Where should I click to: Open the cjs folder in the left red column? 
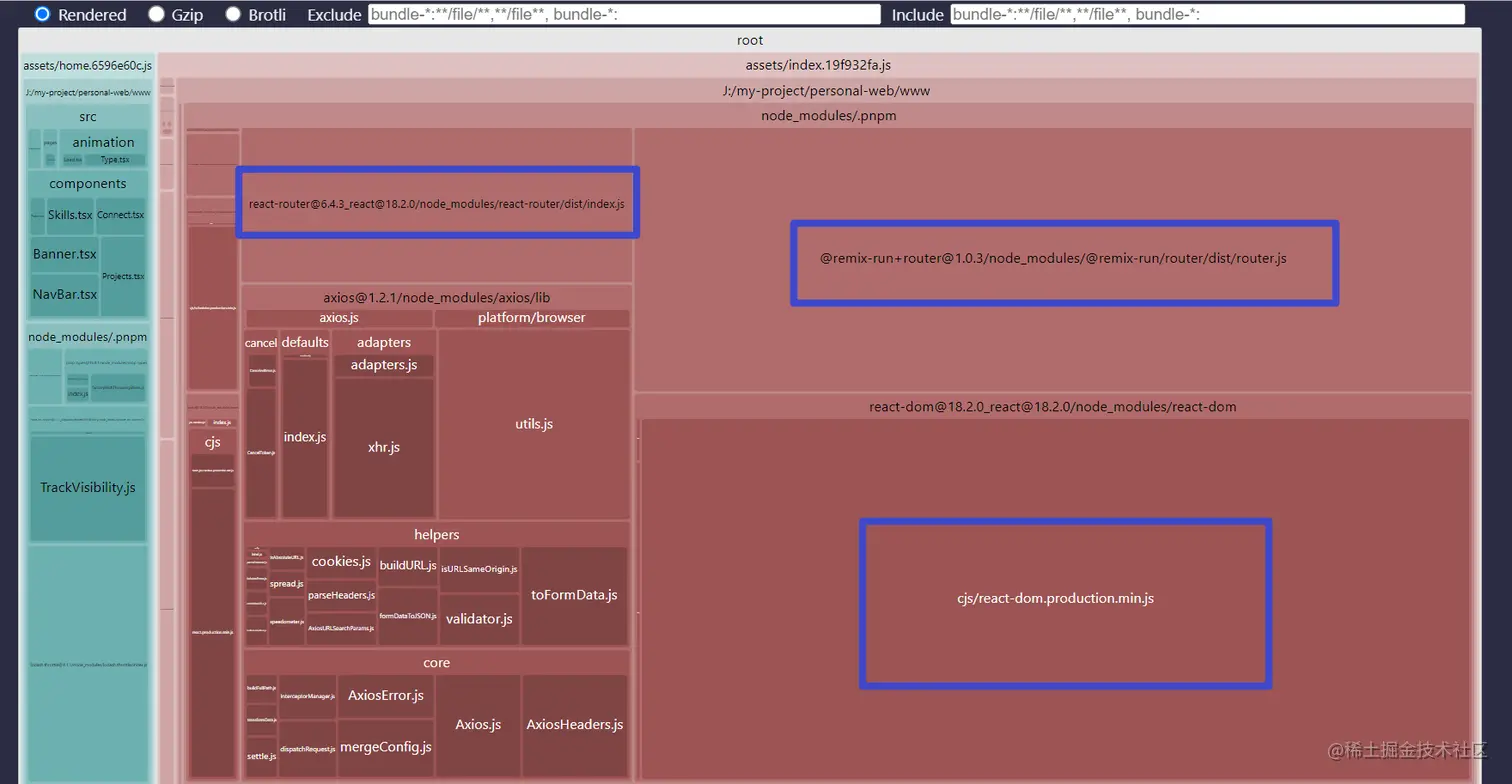click(x=213, y=441)
